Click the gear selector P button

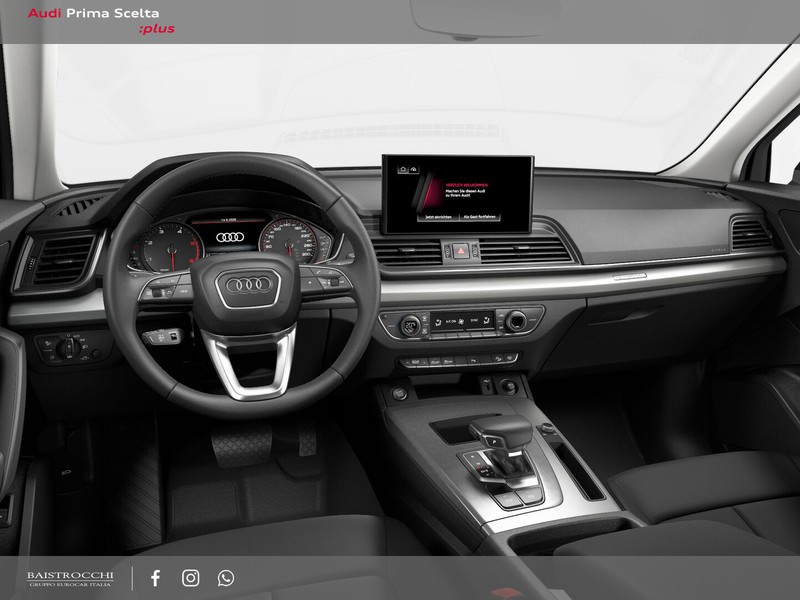click(x=493, y=441)
